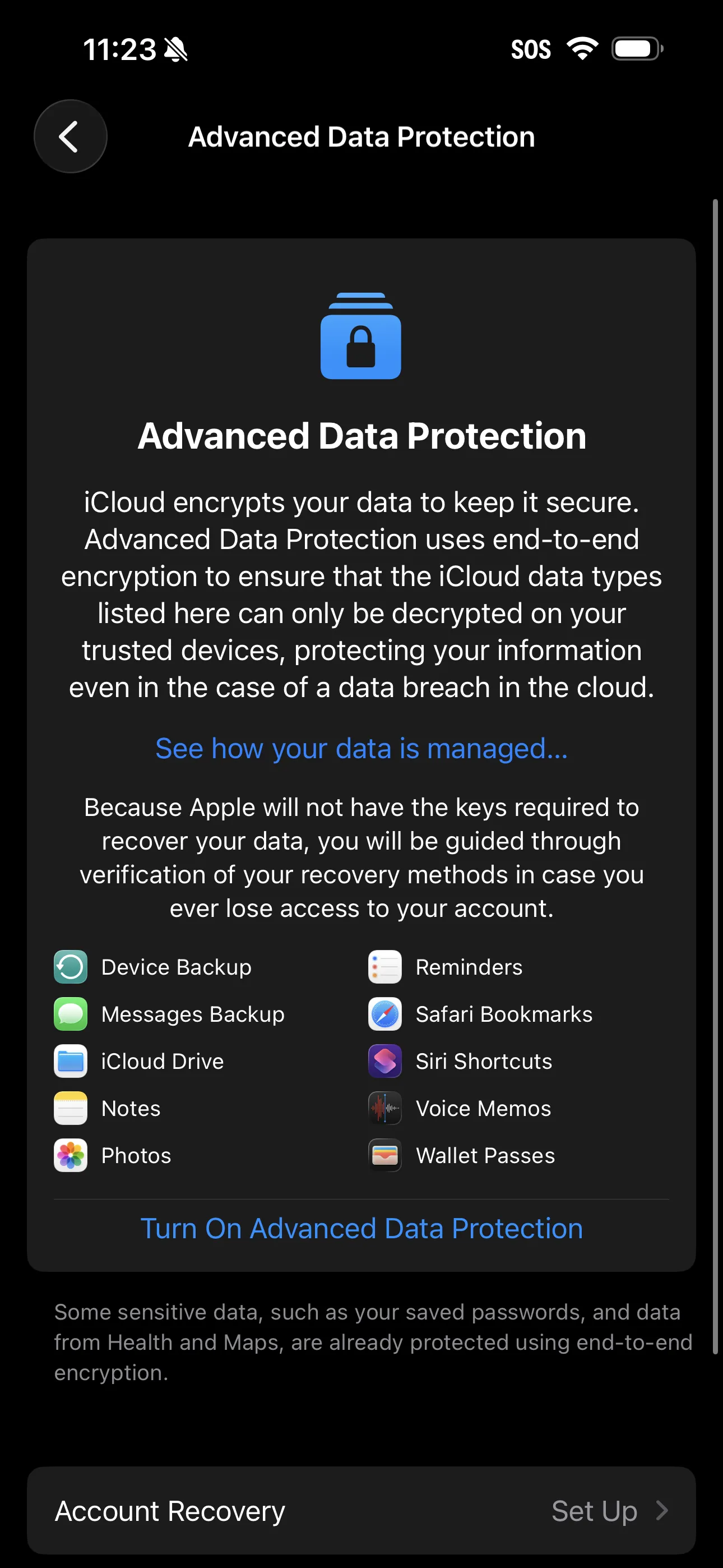Select the SOS indicator in the status bar
This screenshot has height=1568, width=723.
531,49
